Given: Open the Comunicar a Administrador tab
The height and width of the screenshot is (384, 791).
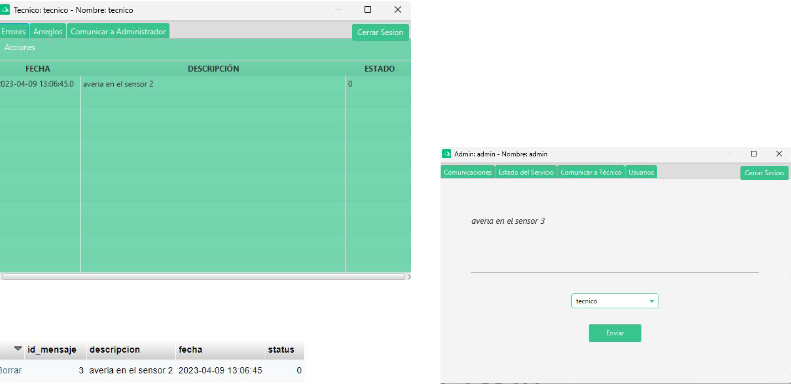Looking at the screenshot, I should coord(118,31).
